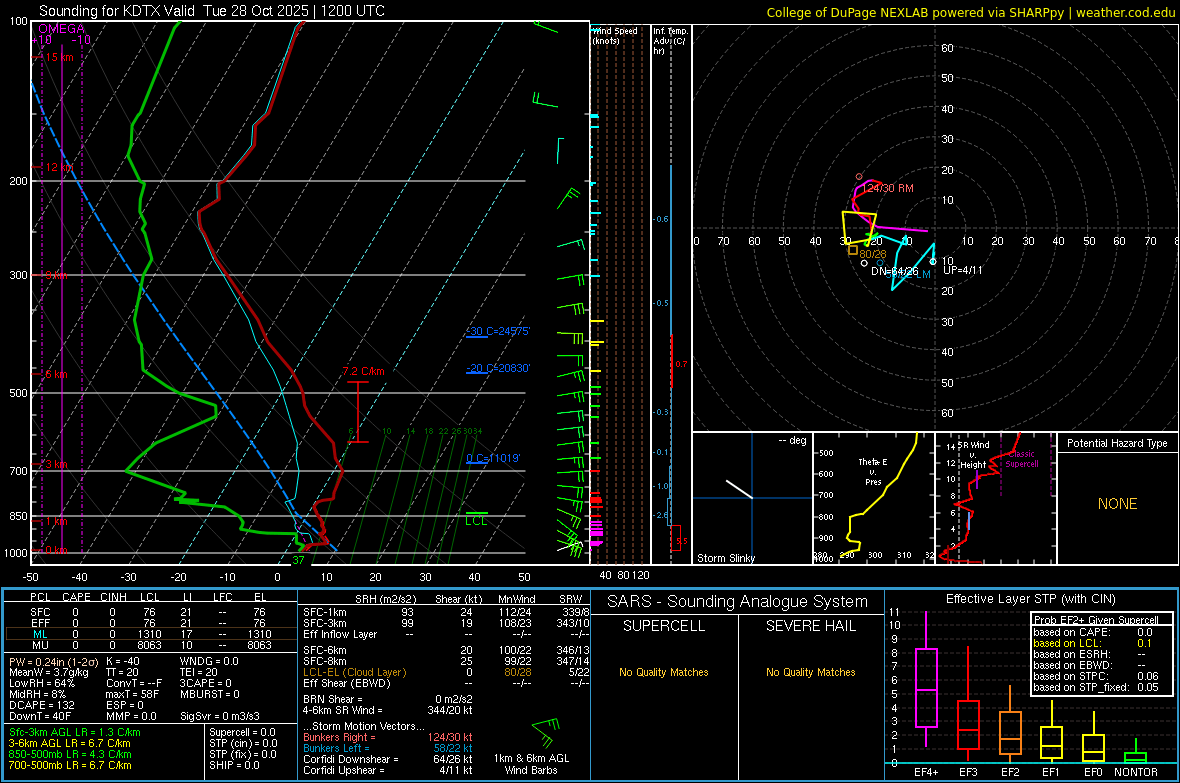Click the magenta "OMEGA" label
This screenshot has height=783, width=1180.
(62, 29)
